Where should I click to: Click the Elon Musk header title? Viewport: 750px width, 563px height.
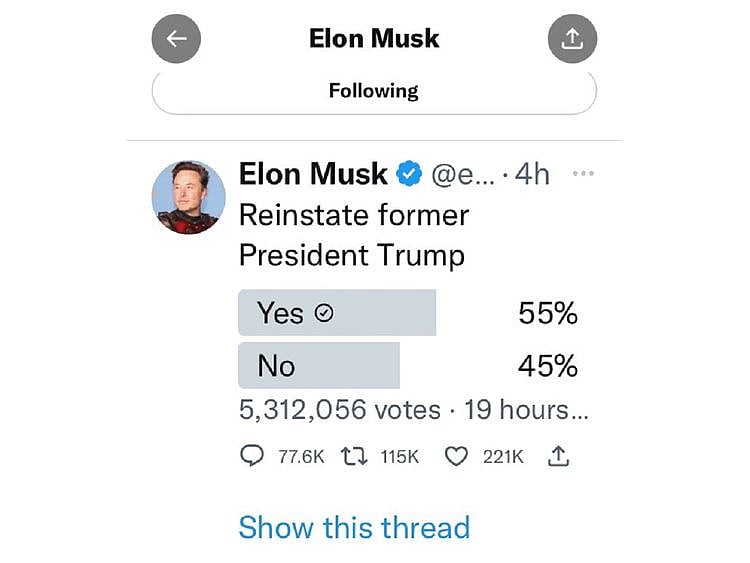[374, 39]
